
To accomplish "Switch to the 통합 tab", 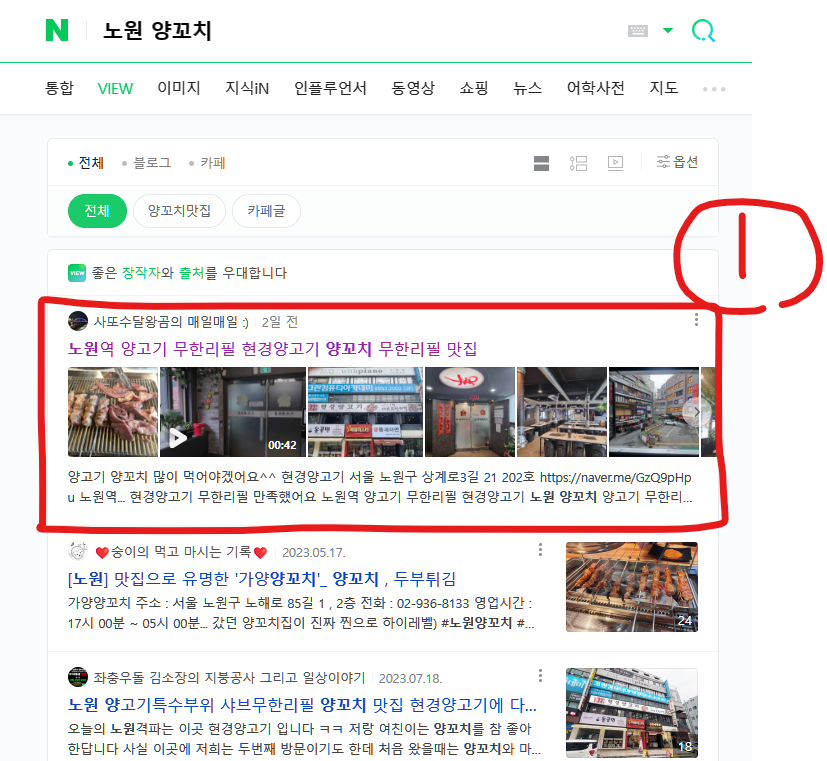I will coord(59,88).
